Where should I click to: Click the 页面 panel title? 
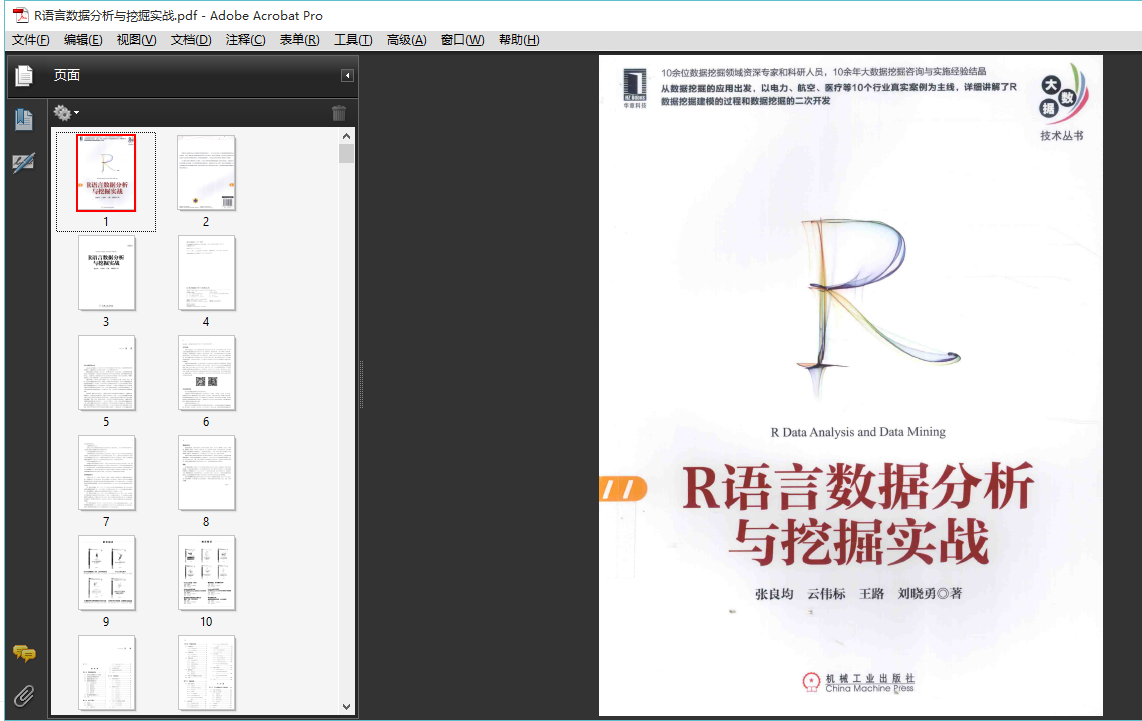(66, 75)
